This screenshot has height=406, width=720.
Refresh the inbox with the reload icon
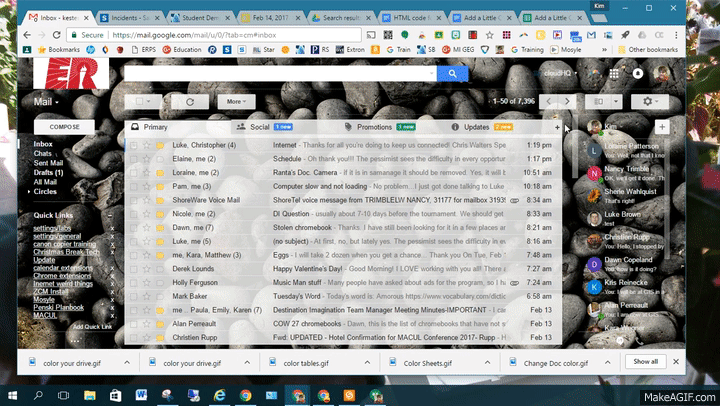click(190, 101)
